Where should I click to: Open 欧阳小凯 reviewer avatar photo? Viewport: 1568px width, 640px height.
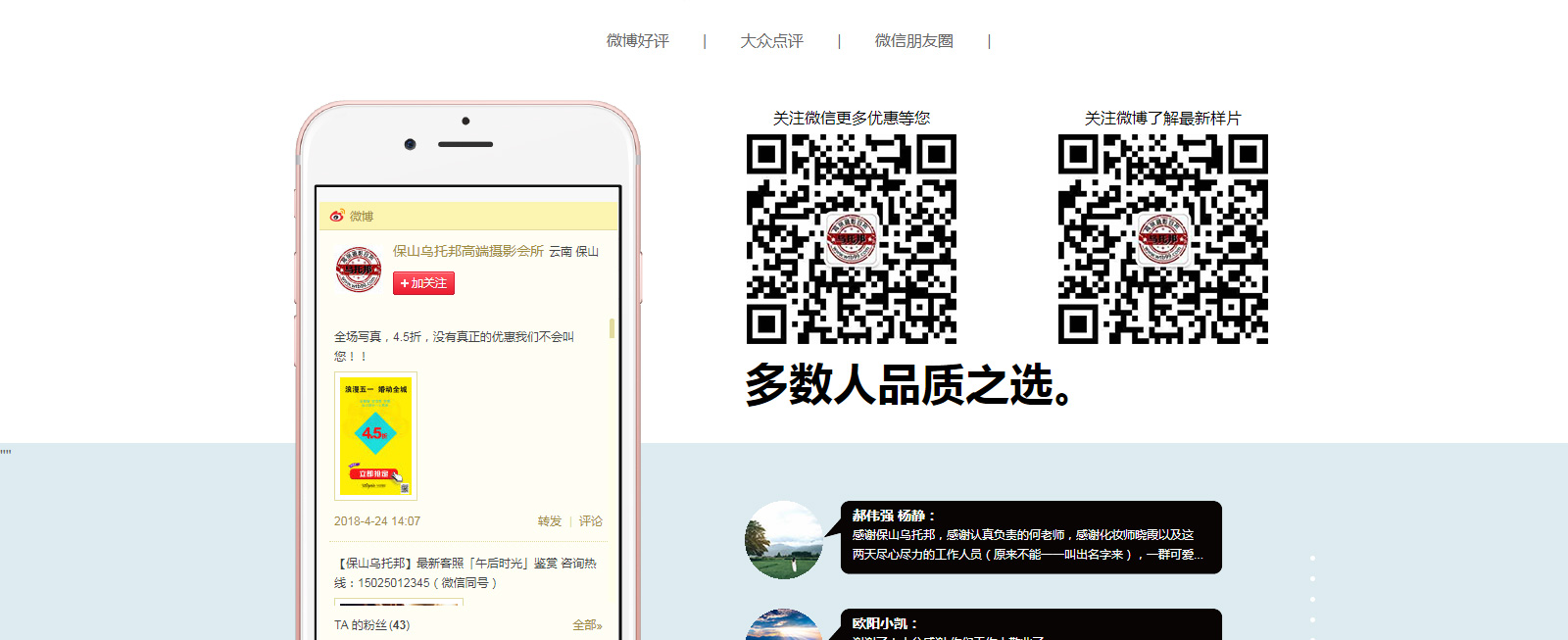[x=784, y=625]
